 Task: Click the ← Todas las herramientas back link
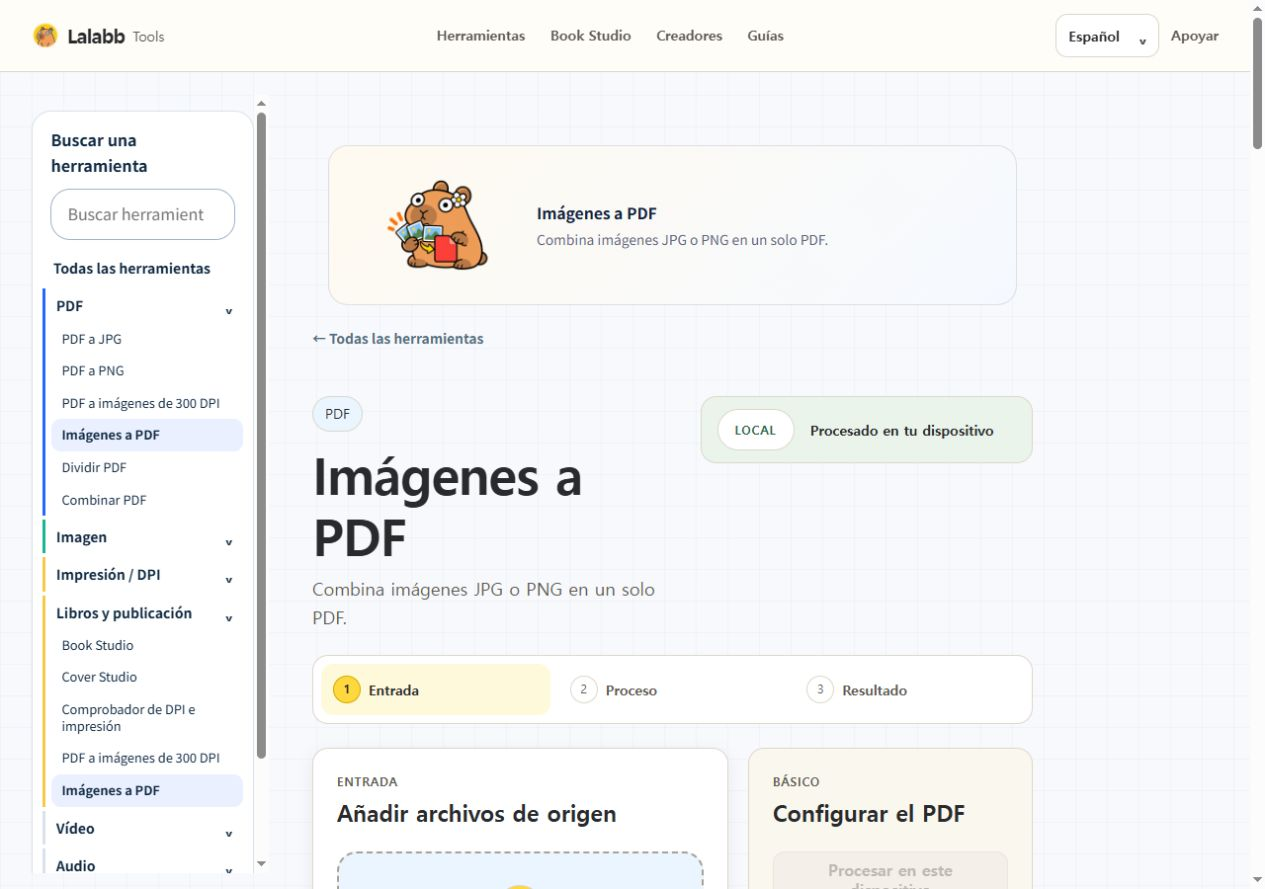tap(398, 338)
